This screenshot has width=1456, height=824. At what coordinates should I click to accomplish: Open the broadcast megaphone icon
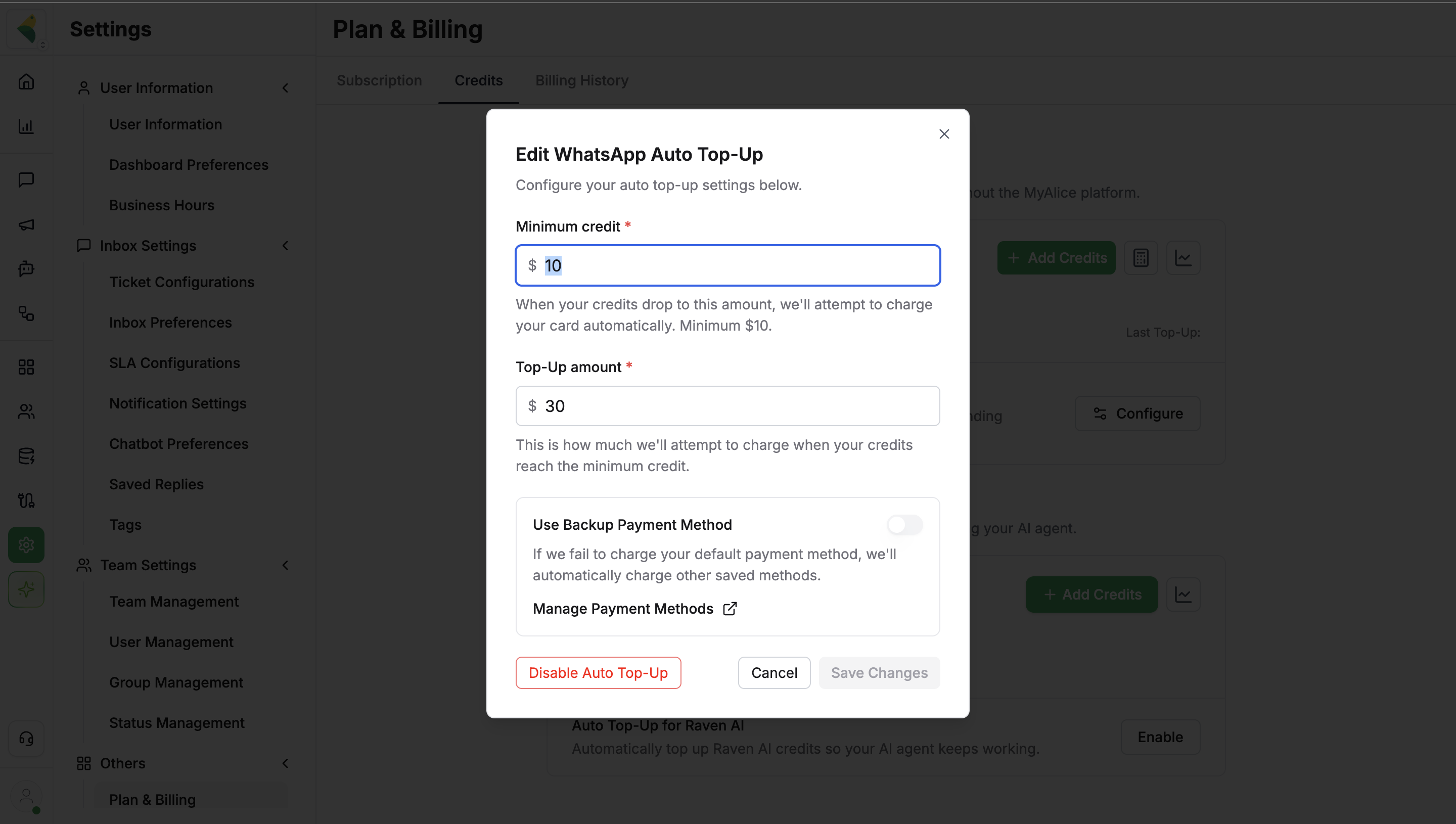point(26,224)
